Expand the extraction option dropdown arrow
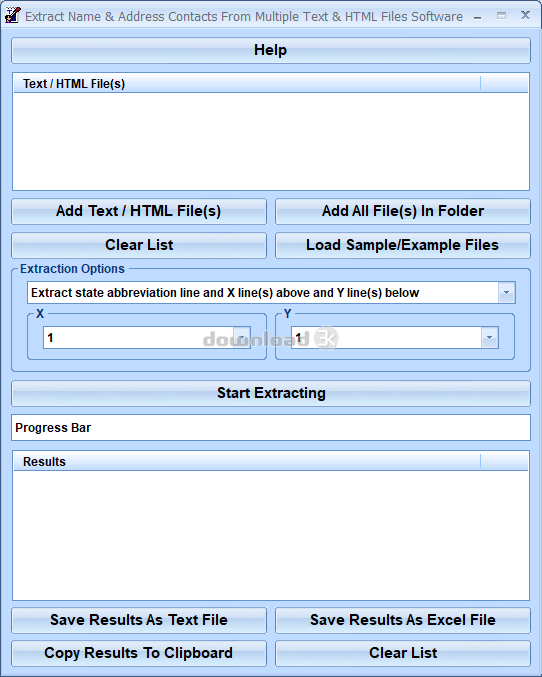The height and width of the screenshot is (677, 542). point(506,293)
